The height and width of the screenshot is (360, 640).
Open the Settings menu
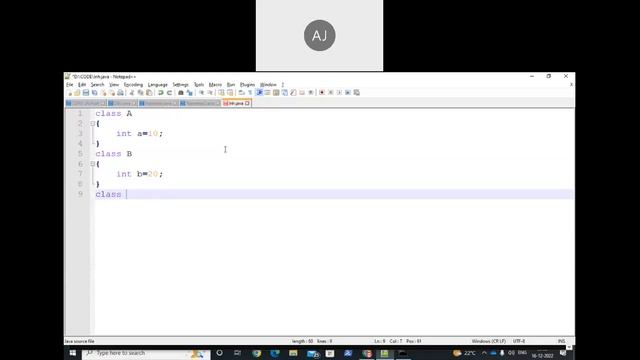pyautogui.click(x=180, y=84)
